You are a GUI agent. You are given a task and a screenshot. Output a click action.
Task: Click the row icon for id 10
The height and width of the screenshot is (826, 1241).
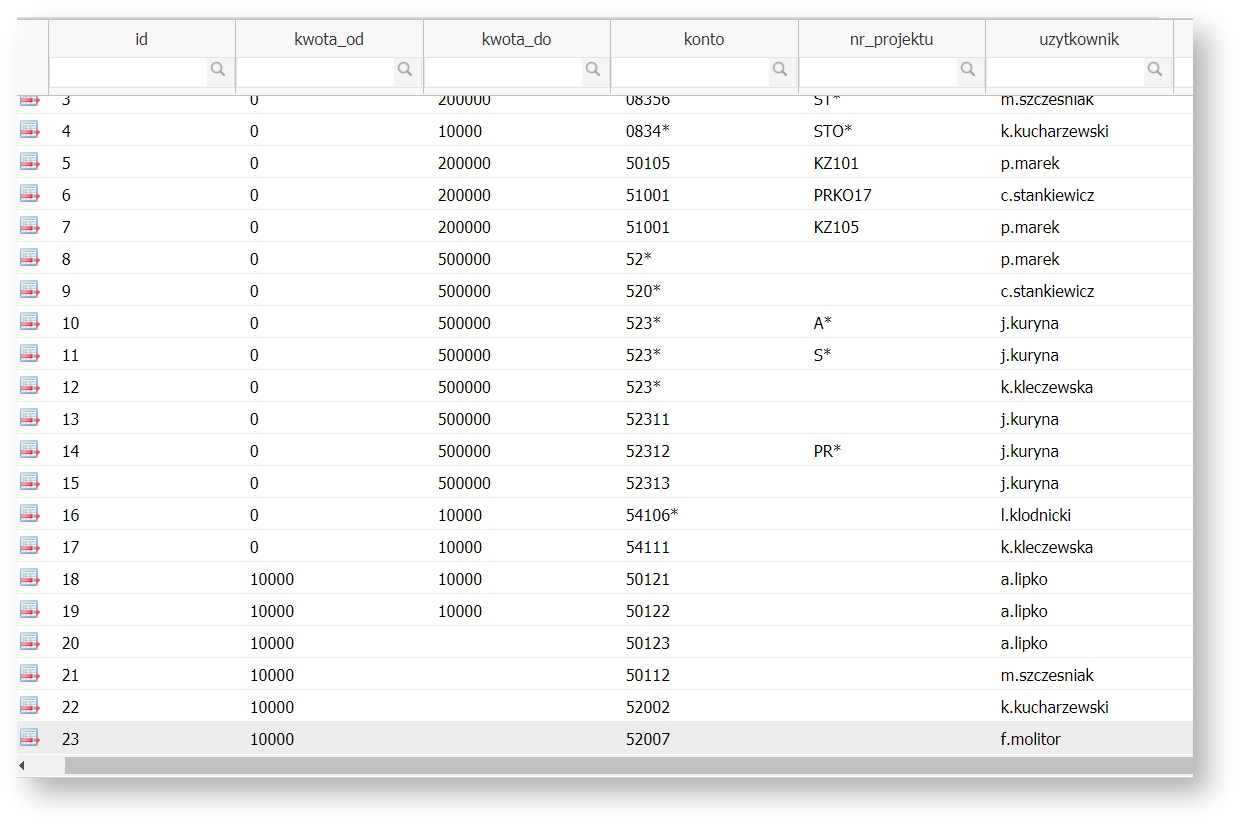[30, 322]
